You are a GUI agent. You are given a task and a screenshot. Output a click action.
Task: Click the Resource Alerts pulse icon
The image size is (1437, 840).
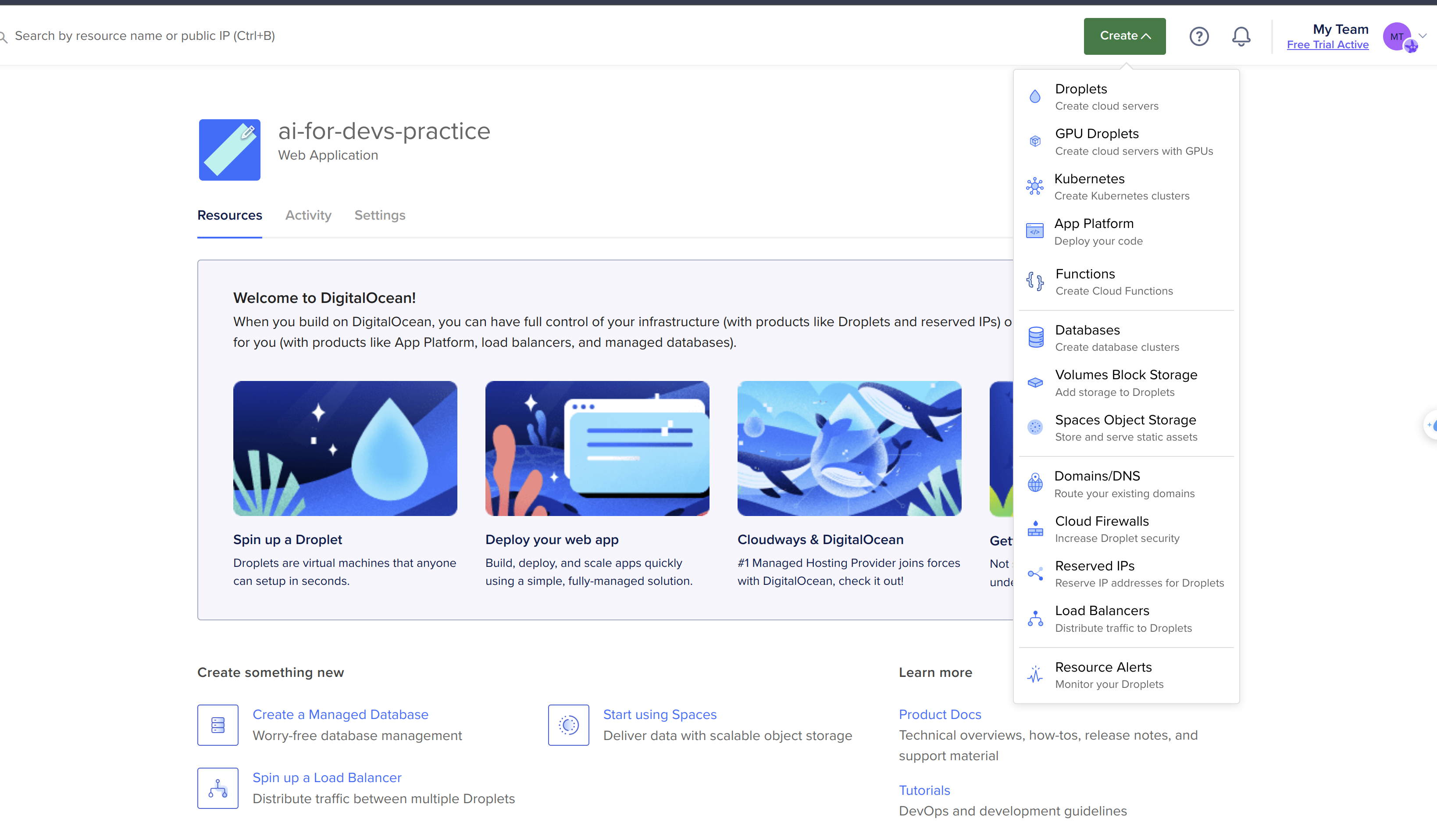tap(1035, 675)
